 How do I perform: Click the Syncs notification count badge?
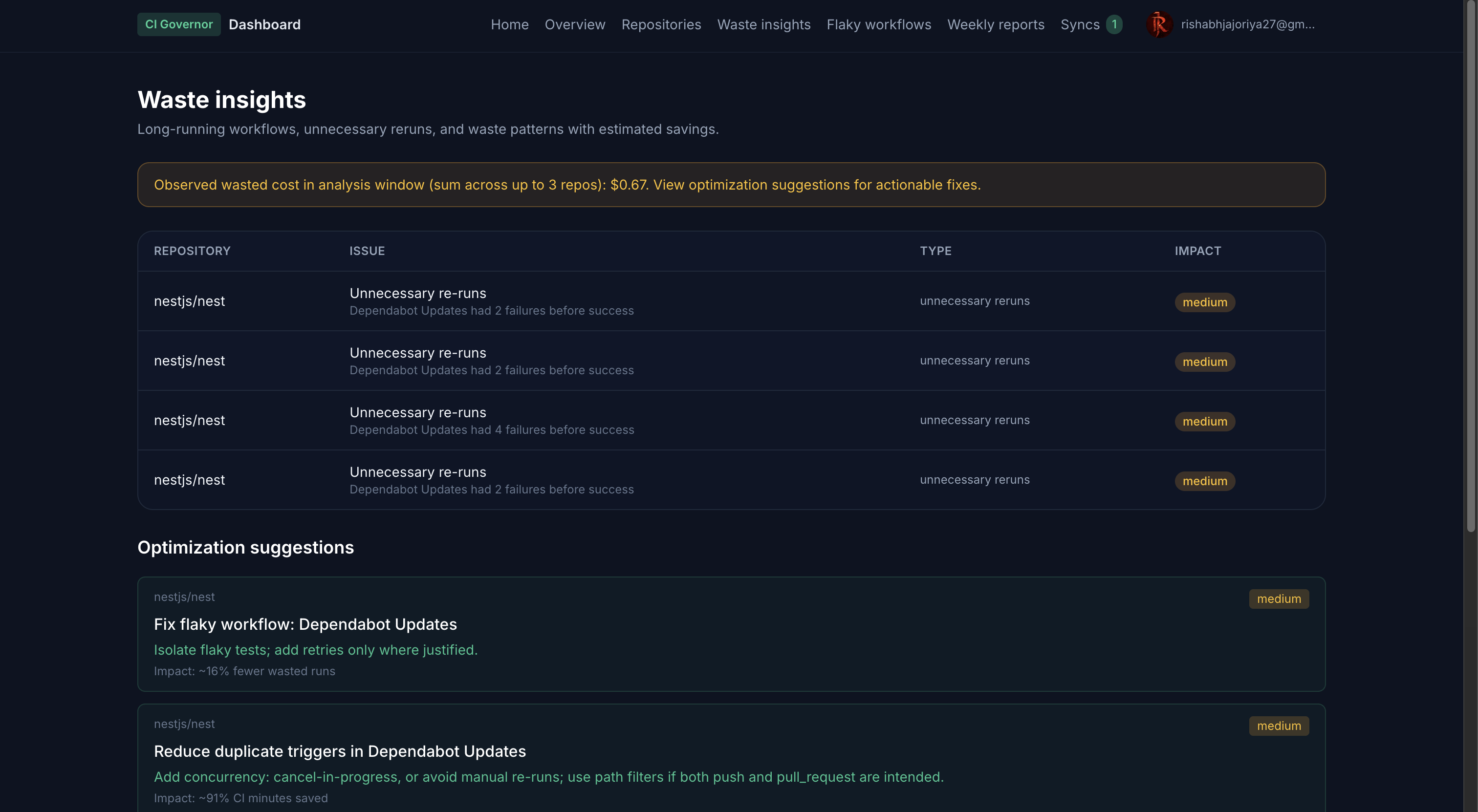[1114, 24]
